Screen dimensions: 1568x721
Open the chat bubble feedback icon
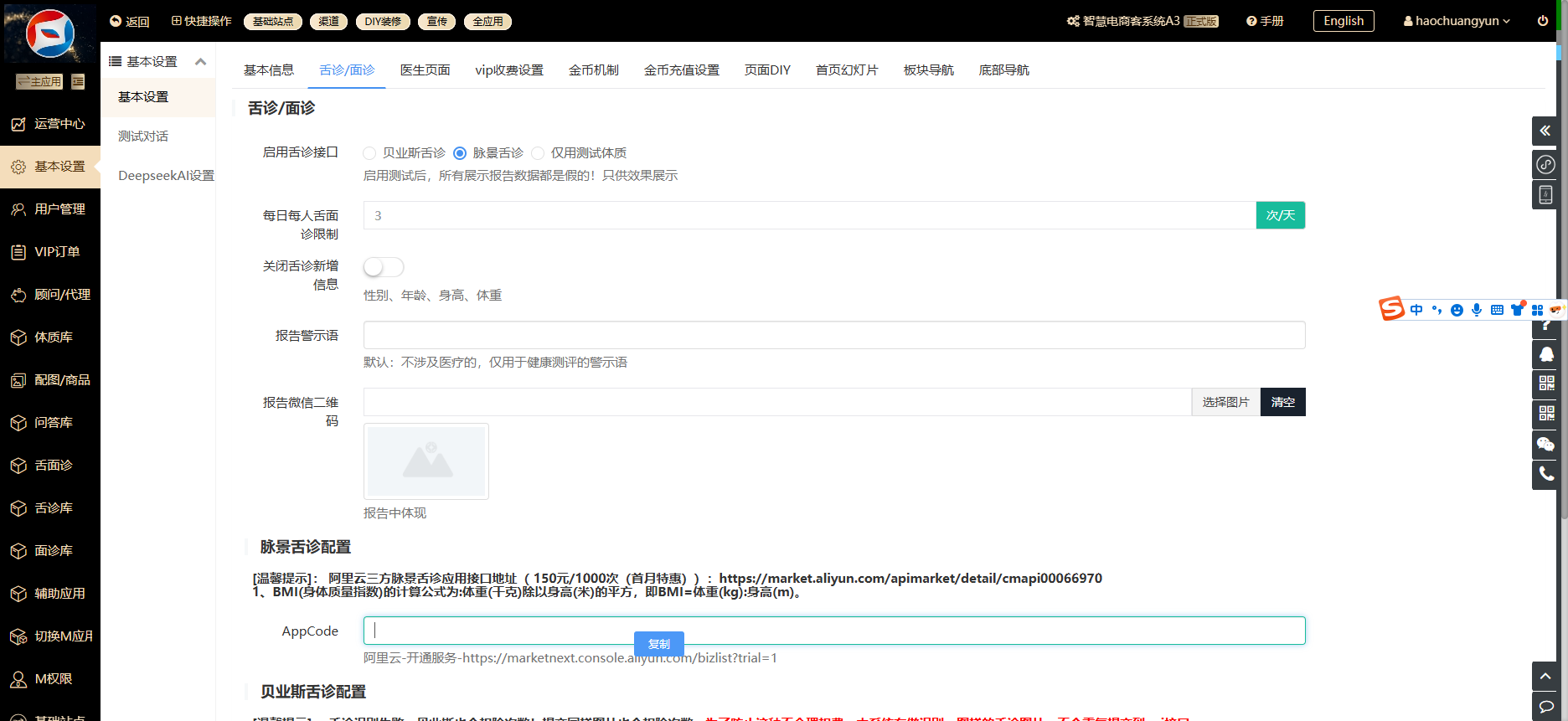(1545, 706)
